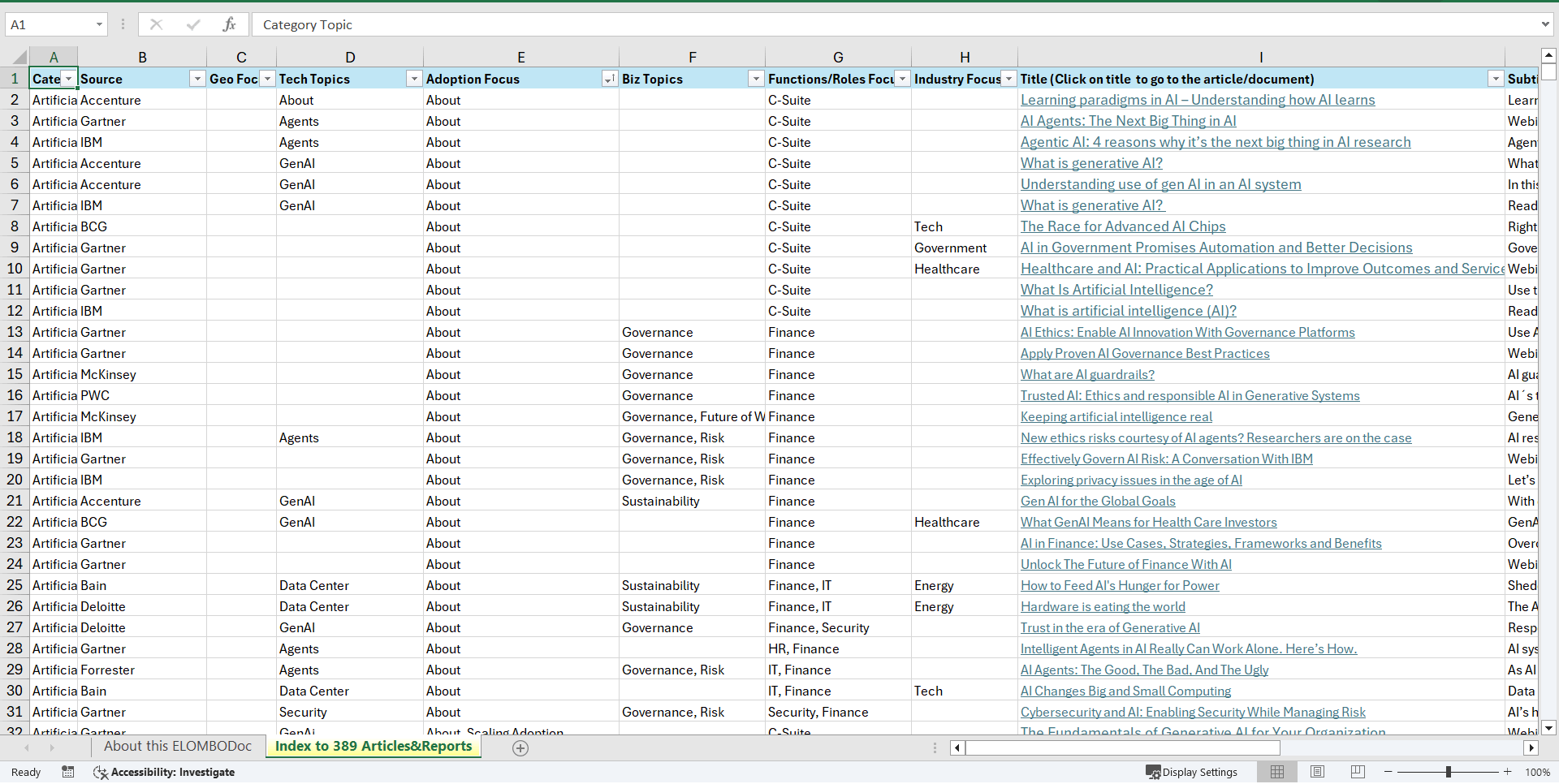Select Security cell in Tech Topics
Screen dimensions: 1559x784
(x=350, y=712)
